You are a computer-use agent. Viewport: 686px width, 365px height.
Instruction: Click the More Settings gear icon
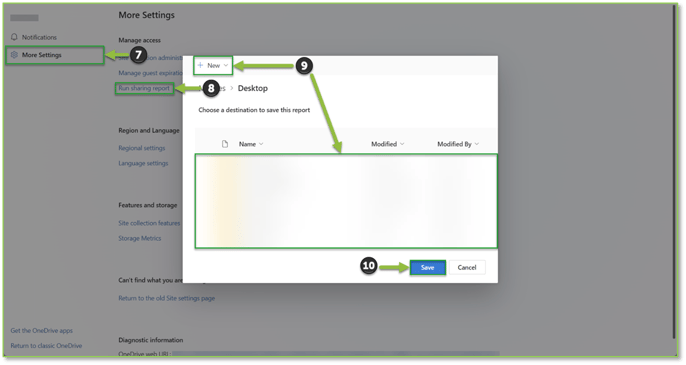[14, 55]
